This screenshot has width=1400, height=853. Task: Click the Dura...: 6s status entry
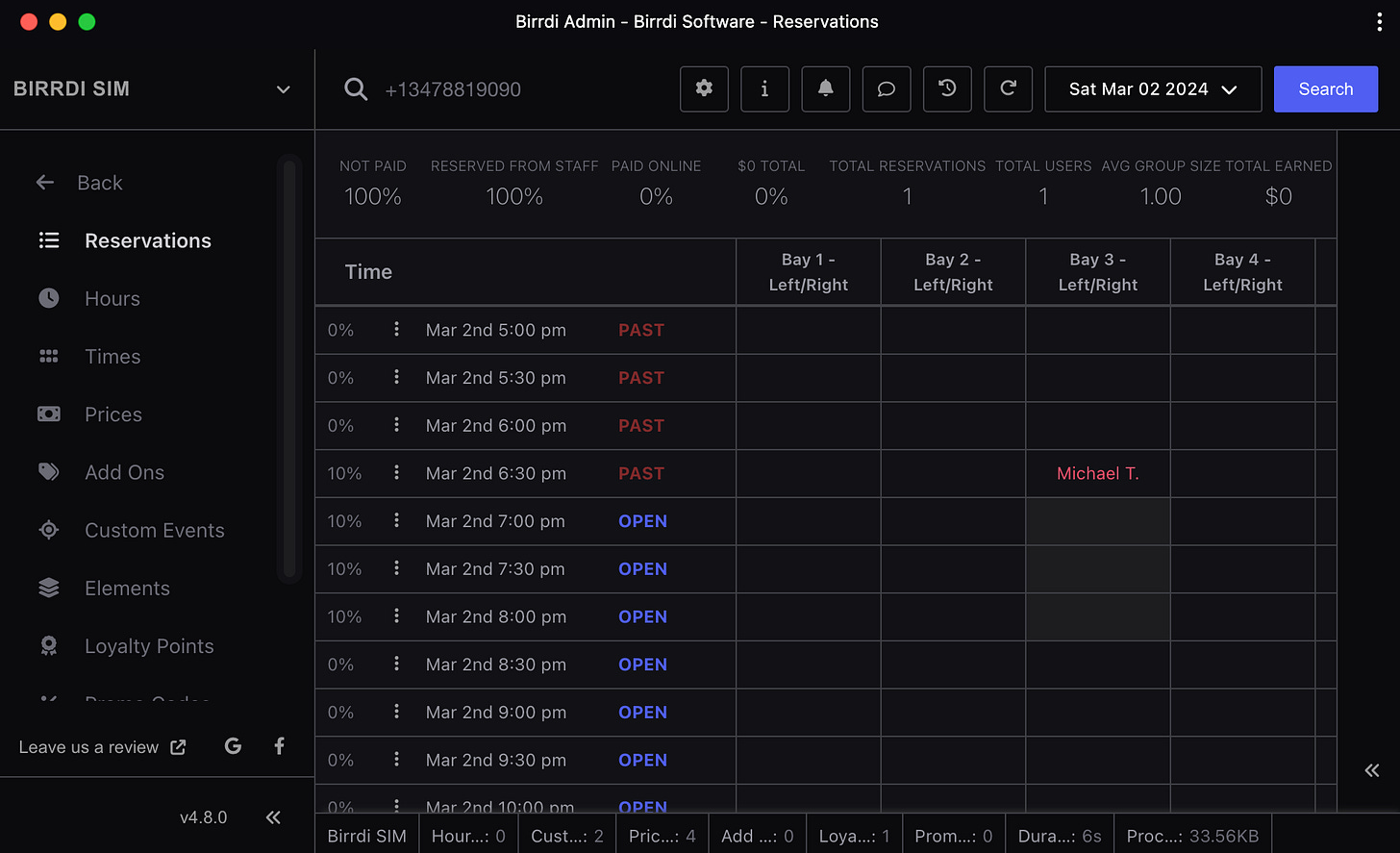tap(1060, 836)
